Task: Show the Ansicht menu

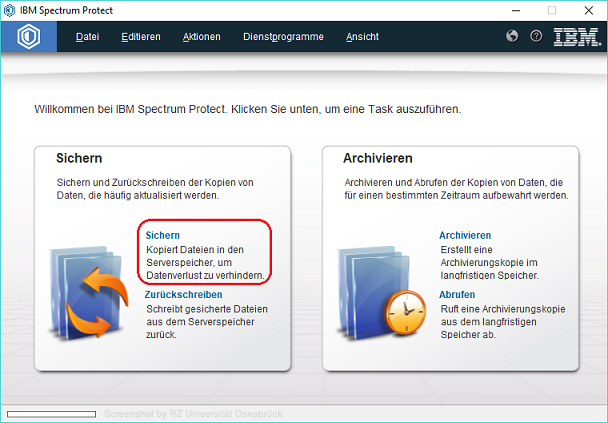Action: (x=362, y=37)
